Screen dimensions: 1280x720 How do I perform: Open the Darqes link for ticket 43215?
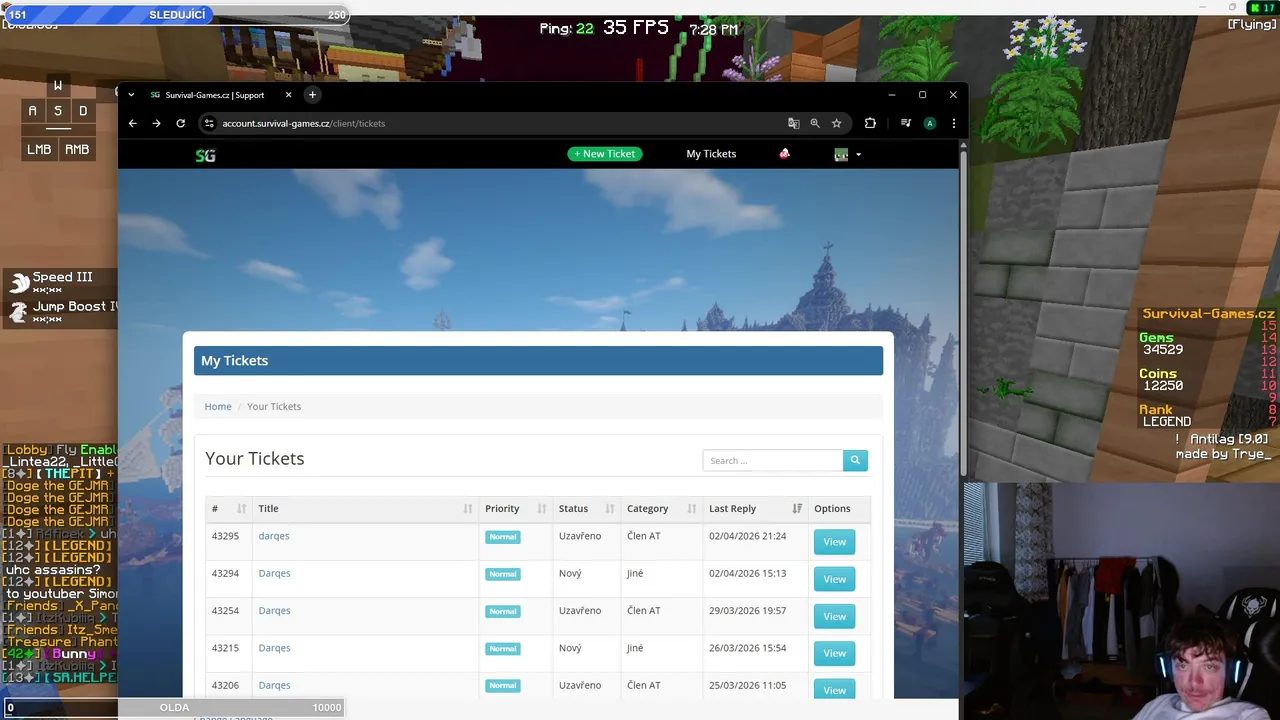274,648
